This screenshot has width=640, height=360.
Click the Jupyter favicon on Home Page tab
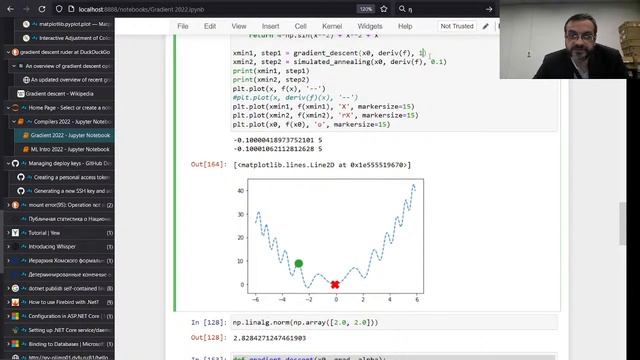coord(15,108)
